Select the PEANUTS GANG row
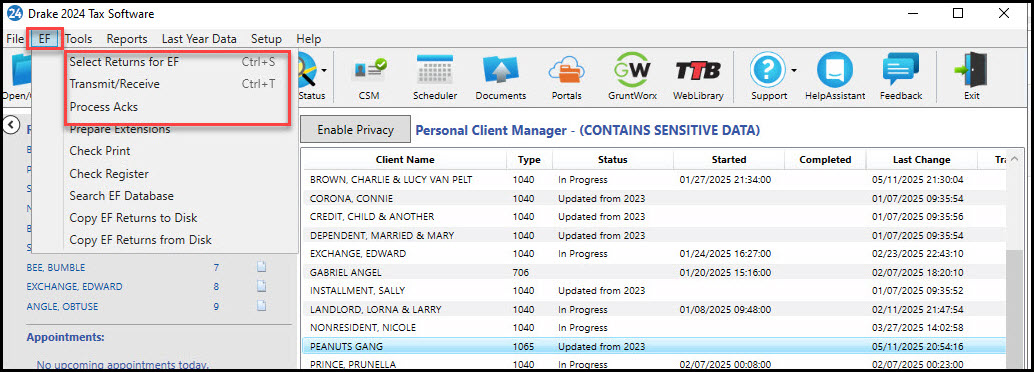 654,346
